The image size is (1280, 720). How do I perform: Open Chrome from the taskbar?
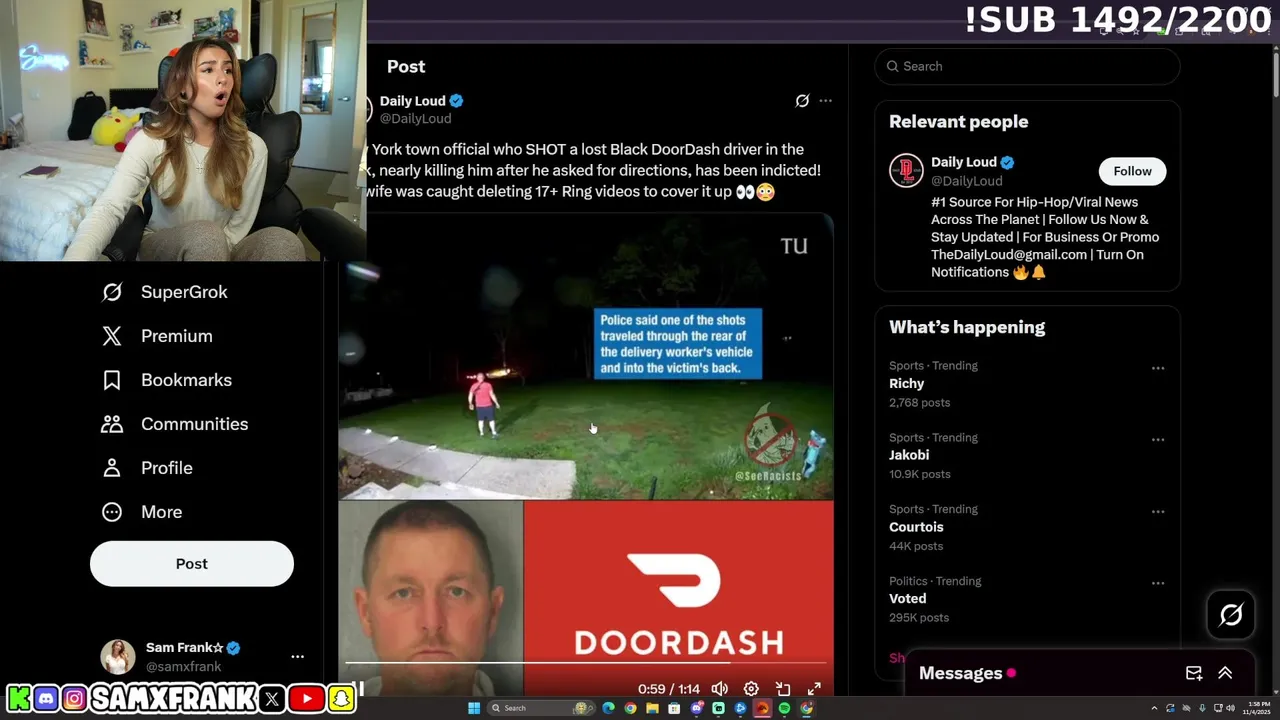click(x=630, y=708)
